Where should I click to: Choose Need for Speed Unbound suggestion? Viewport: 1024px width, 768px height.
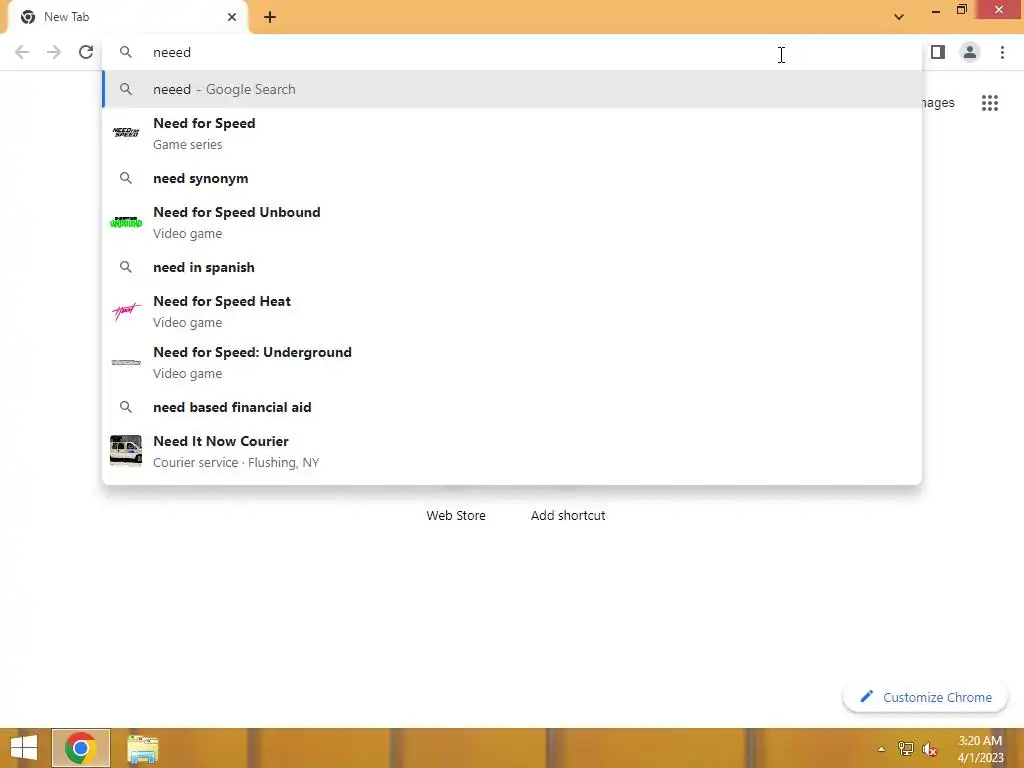[512, 222]
